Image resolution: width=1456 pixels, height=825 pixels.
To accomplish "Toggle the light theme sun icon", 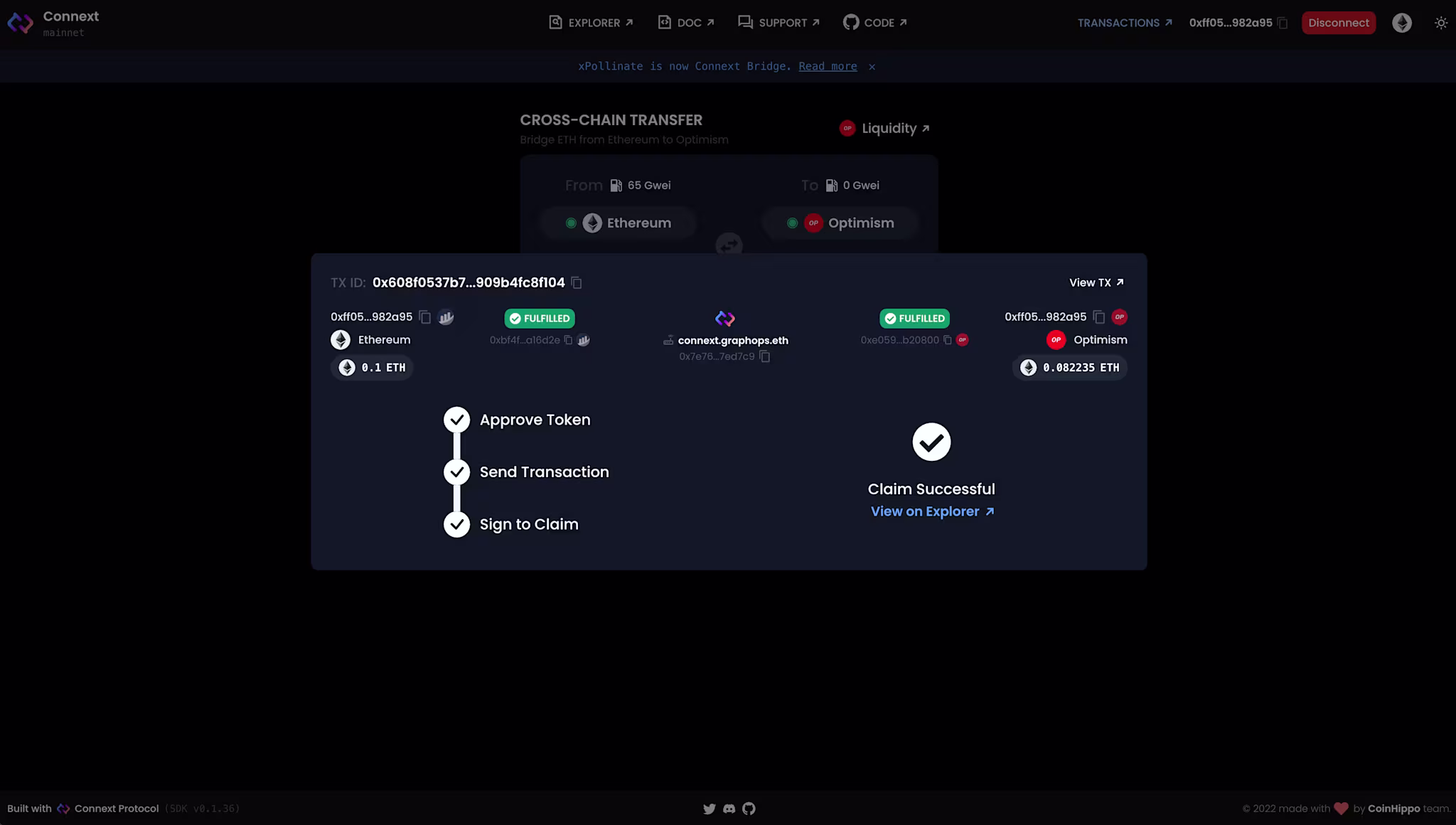I will [1440, 23].
